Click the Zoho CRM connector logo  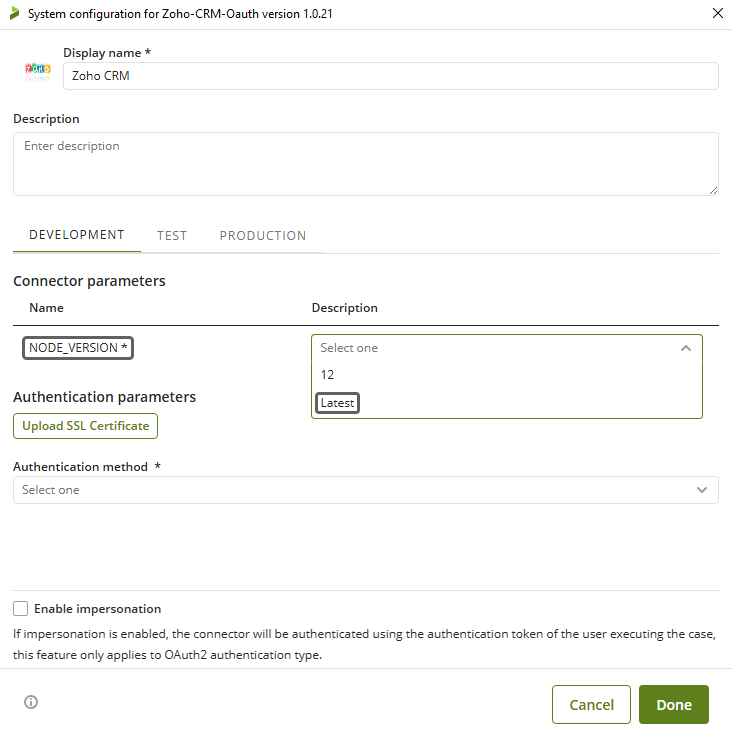(x=38, y=72)
